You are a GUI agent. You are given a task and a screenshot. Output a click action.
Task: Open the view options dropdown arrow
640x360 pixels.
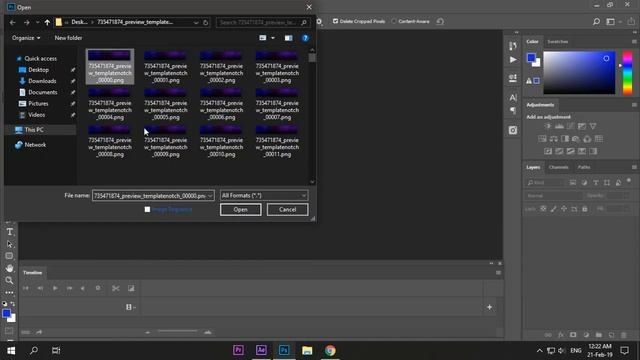(x=273, y=38)
